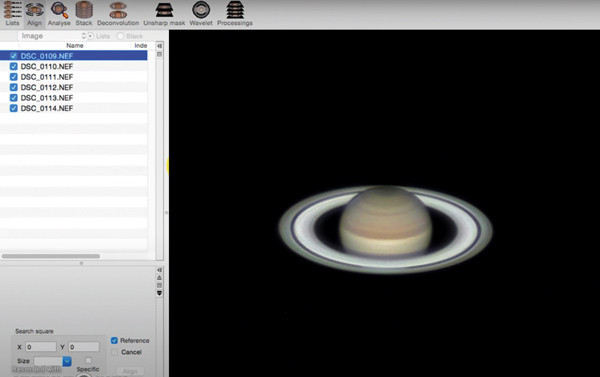
Task: Open the Image popup selector
Action: (x=52, y=36)
